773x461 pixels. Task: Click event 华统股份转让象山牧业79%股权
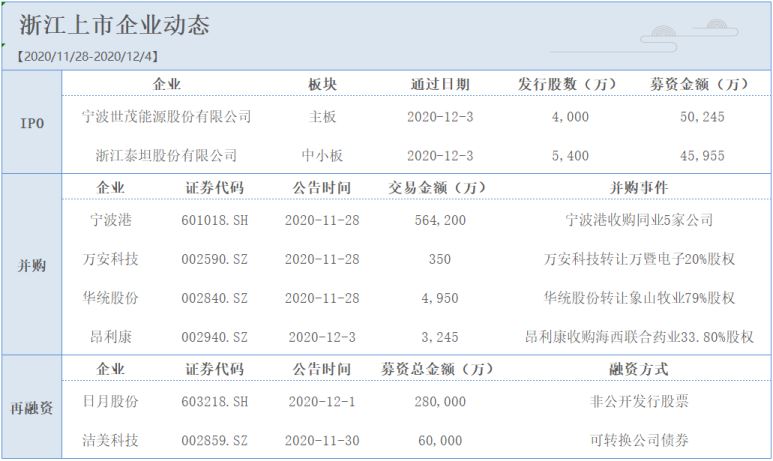pyautogui.click(x=639, y=298)
